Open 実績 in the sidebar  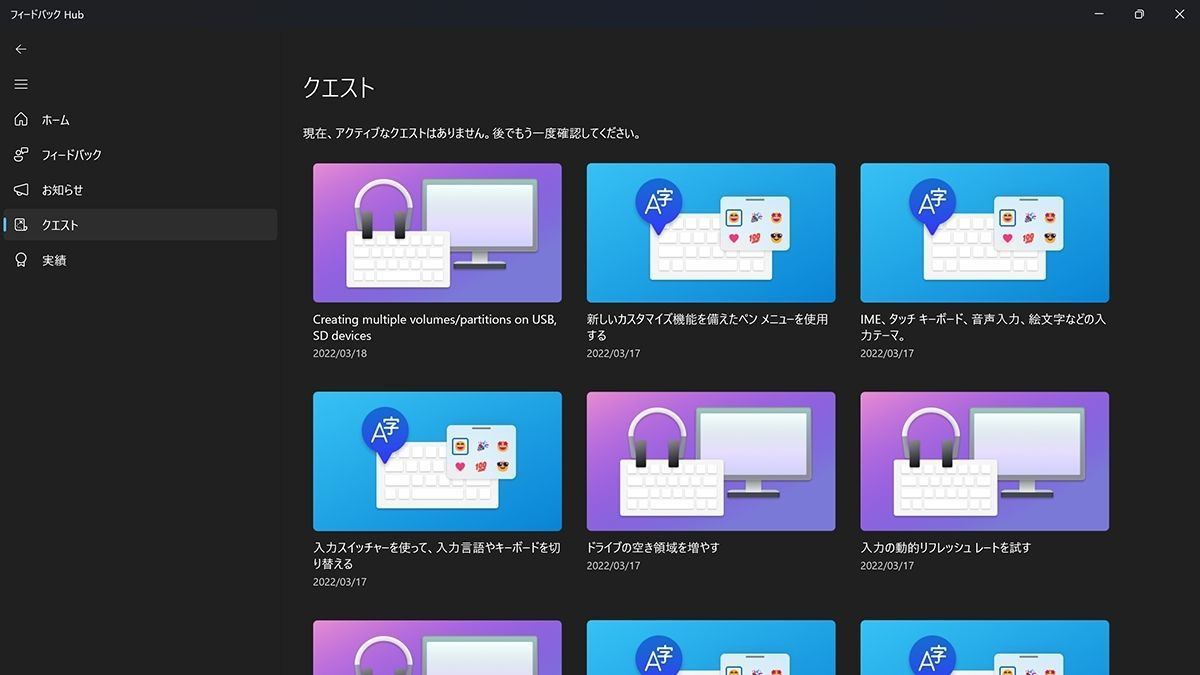140,260
